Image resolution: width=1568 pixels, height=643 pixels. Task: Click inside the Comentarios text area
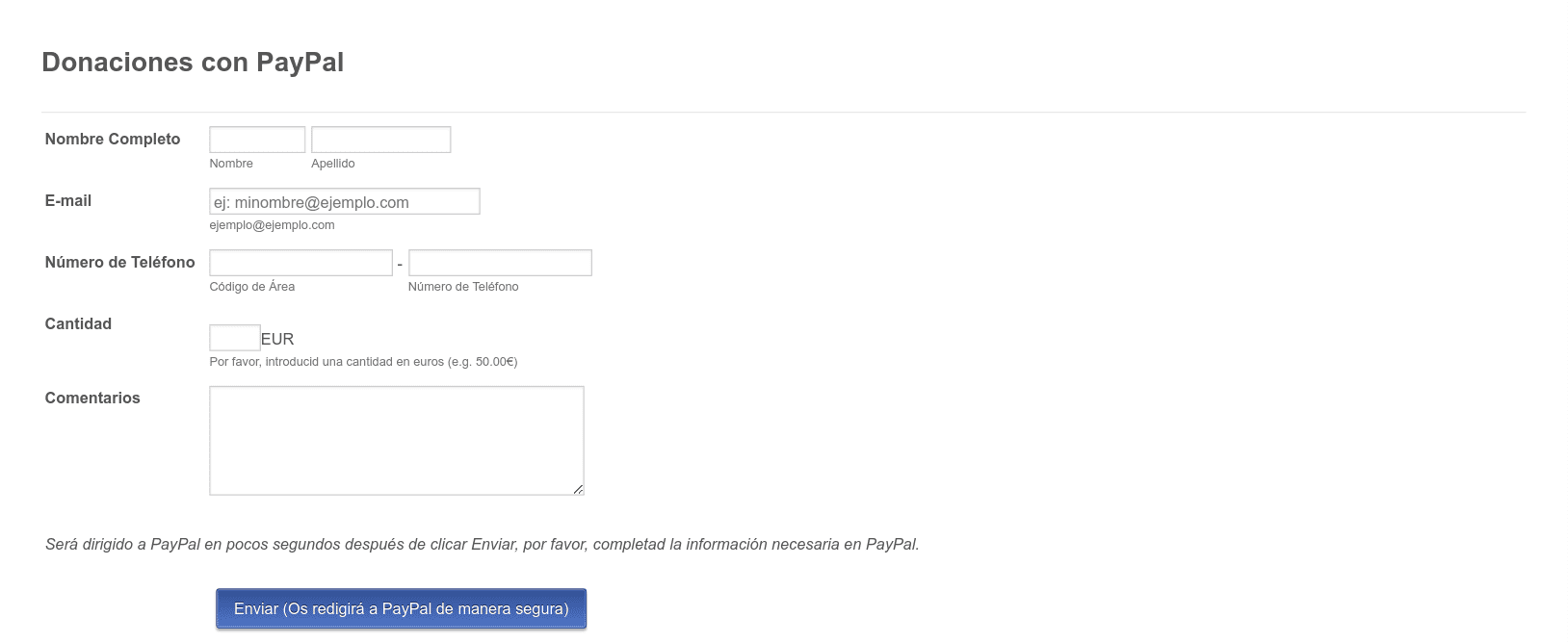[x=397, y=441]
